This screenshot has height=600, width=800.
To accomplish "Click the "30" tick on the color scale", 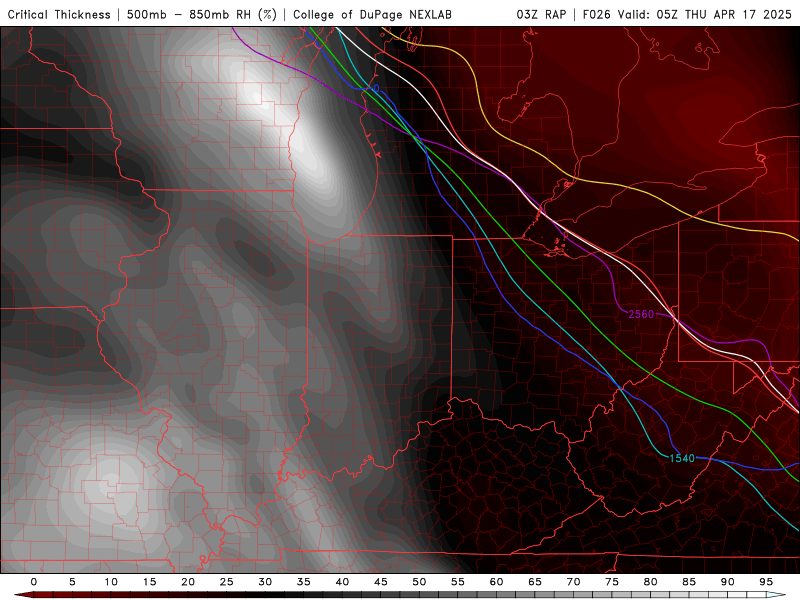I will (265, 582).
